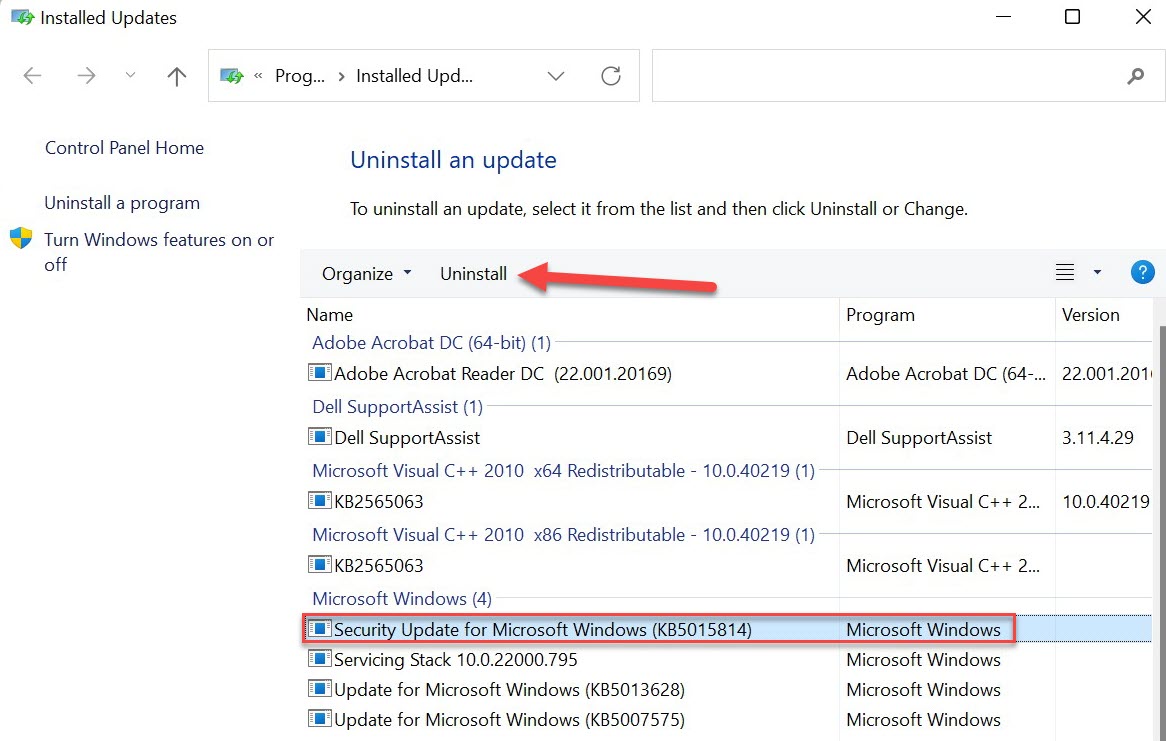Open the recent locations chevron
This screenshot has height=741, width=1166.
130,74
